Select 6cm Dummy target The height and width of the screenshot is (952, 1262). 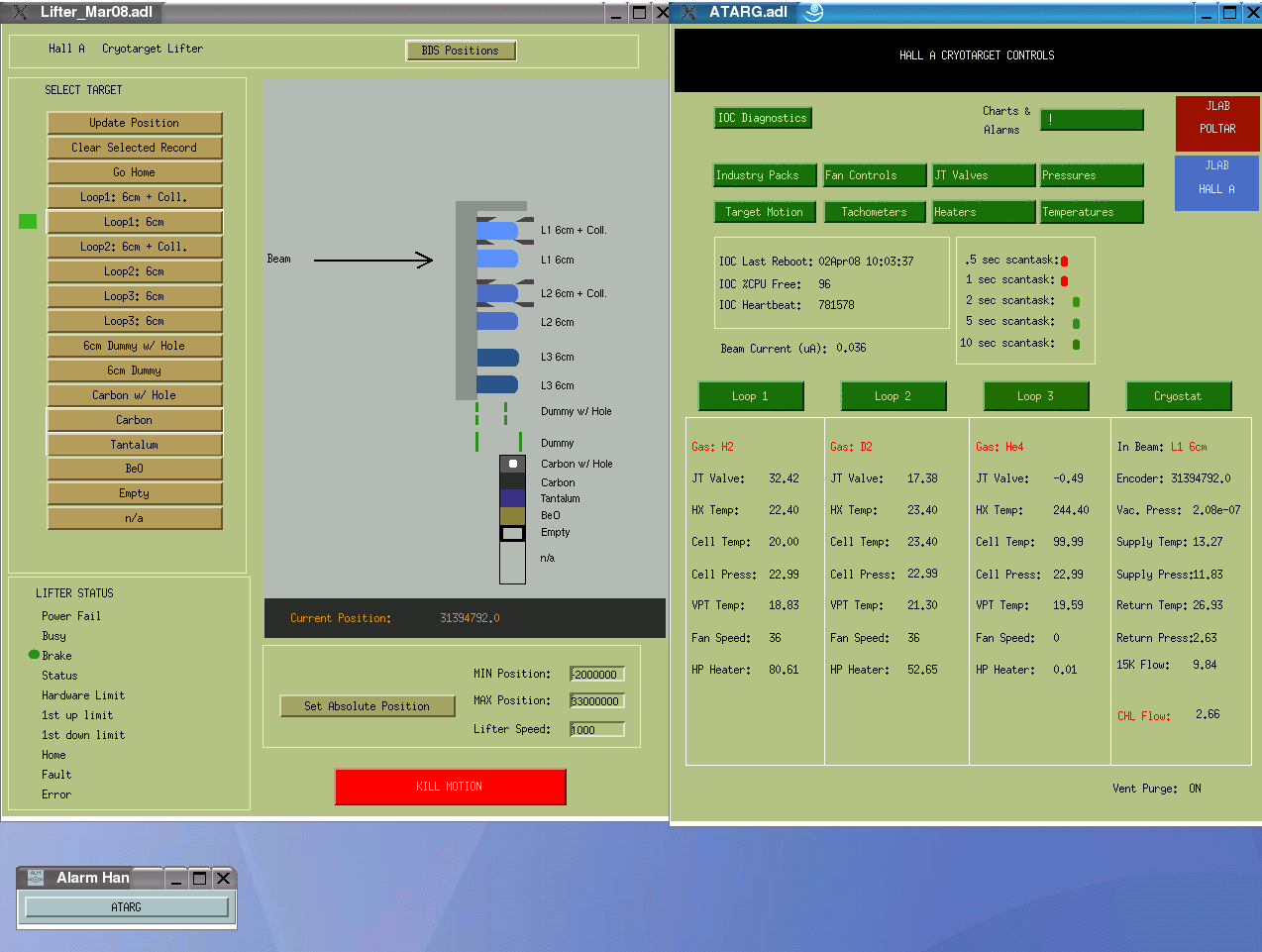135,370
